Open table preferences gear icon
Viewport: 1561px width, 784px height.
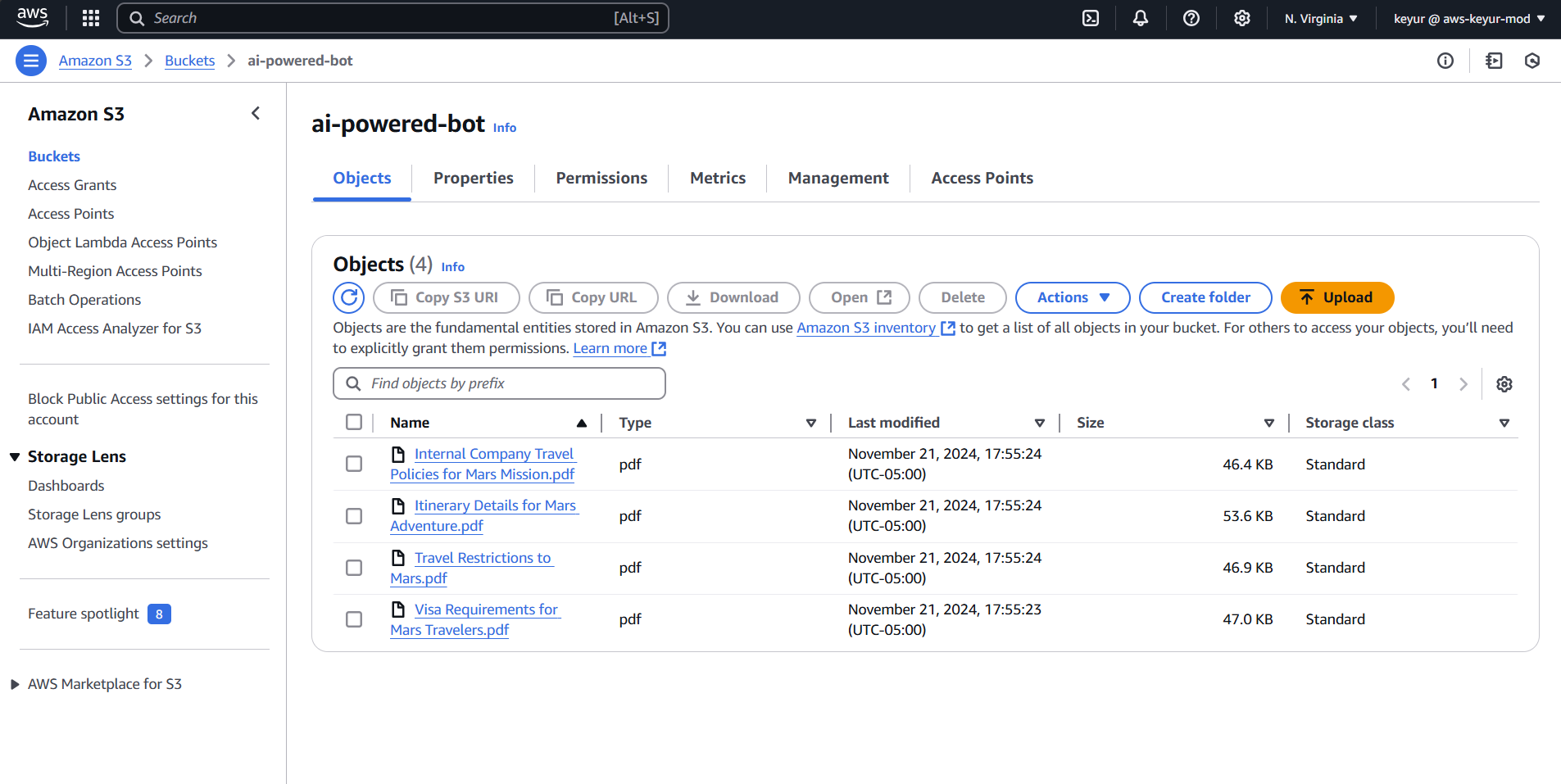tap(1504, 384)
